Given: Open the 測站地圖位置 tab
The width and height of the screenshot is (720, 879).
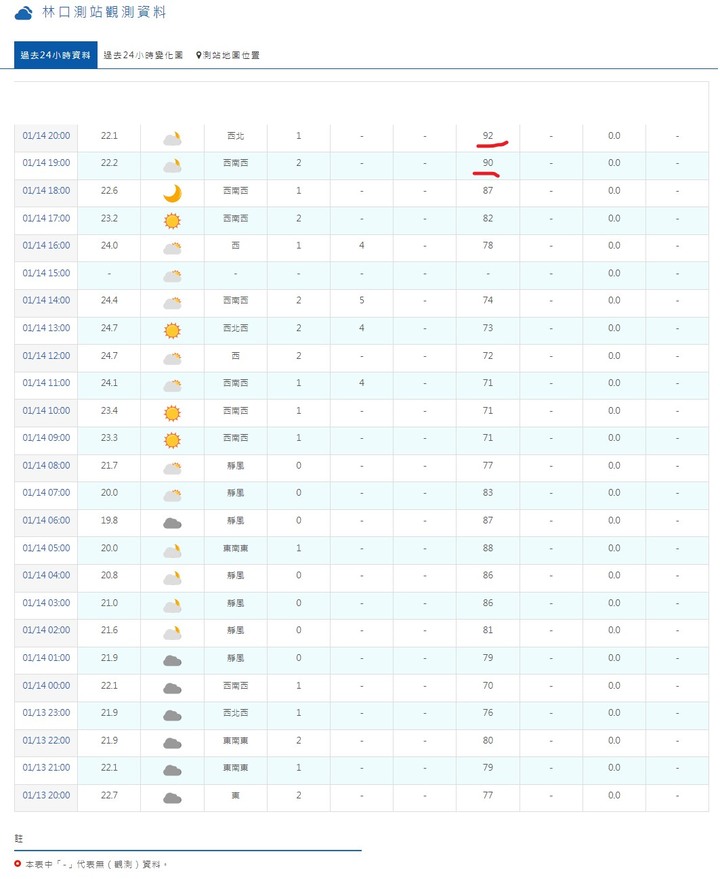Looking at the screenshot, I should [228, 55].
